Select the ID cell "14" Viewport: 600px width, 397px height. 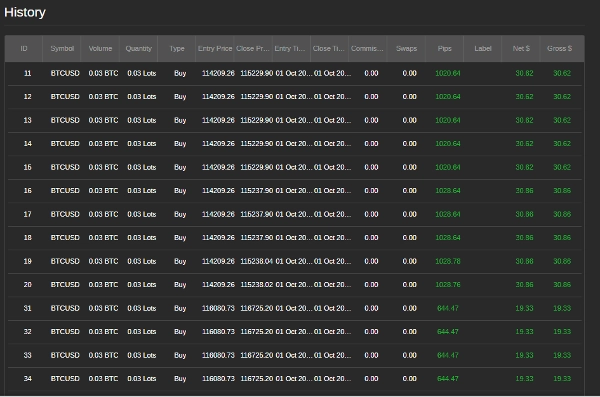[x=28, y=144]
